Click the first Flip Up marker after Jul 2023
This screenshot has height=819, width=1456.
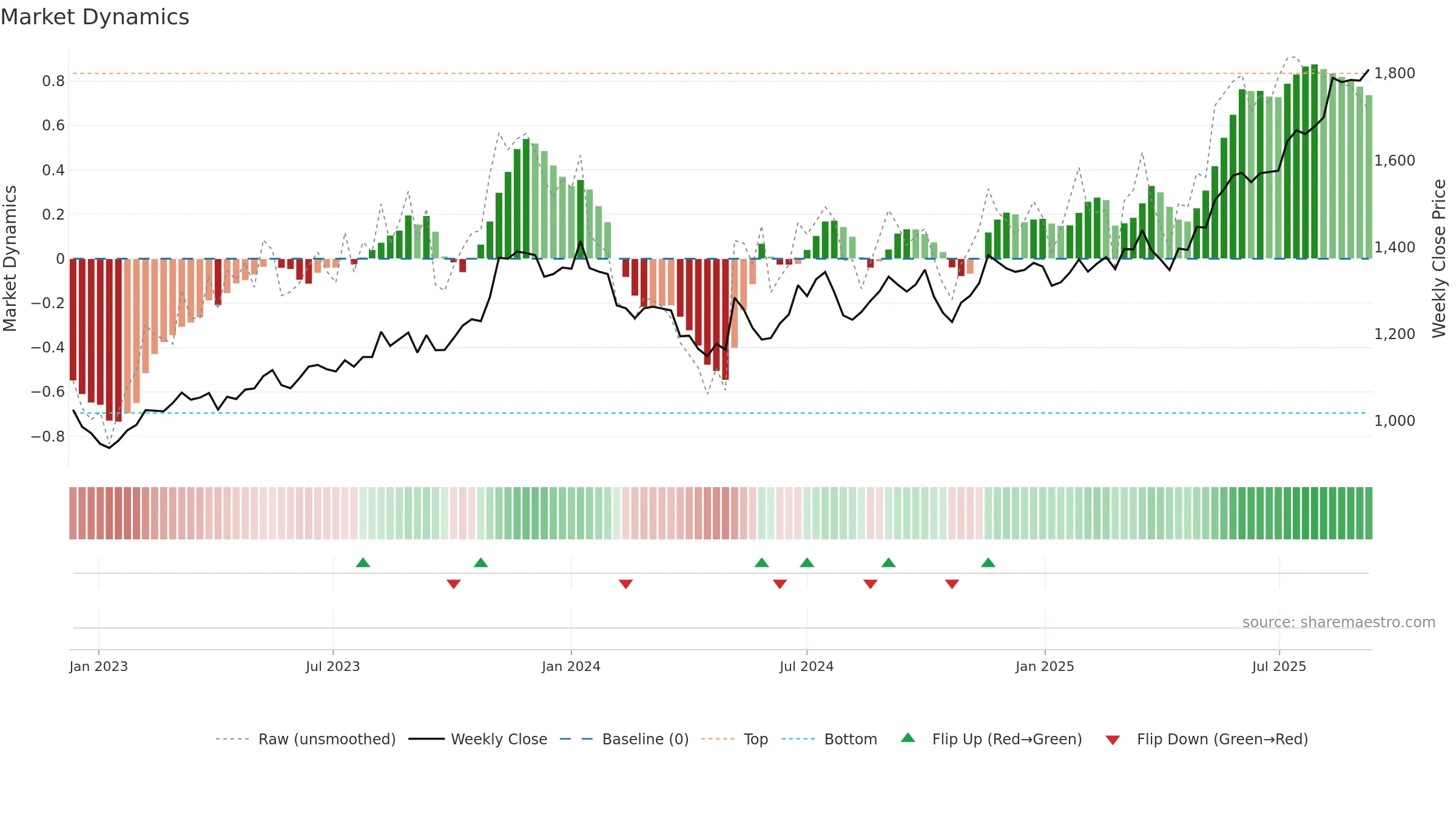(x=363, y=562)
